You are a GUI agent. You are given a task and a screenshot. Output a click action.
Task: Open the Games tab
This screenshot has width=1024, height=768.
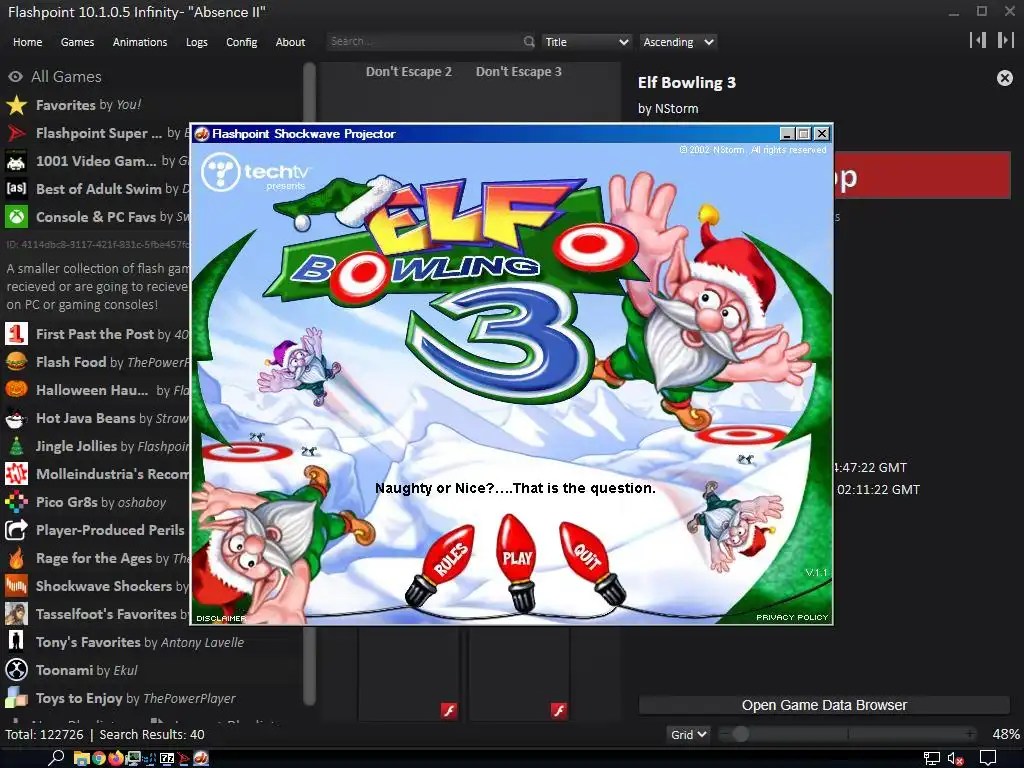(x=77, y=42)
